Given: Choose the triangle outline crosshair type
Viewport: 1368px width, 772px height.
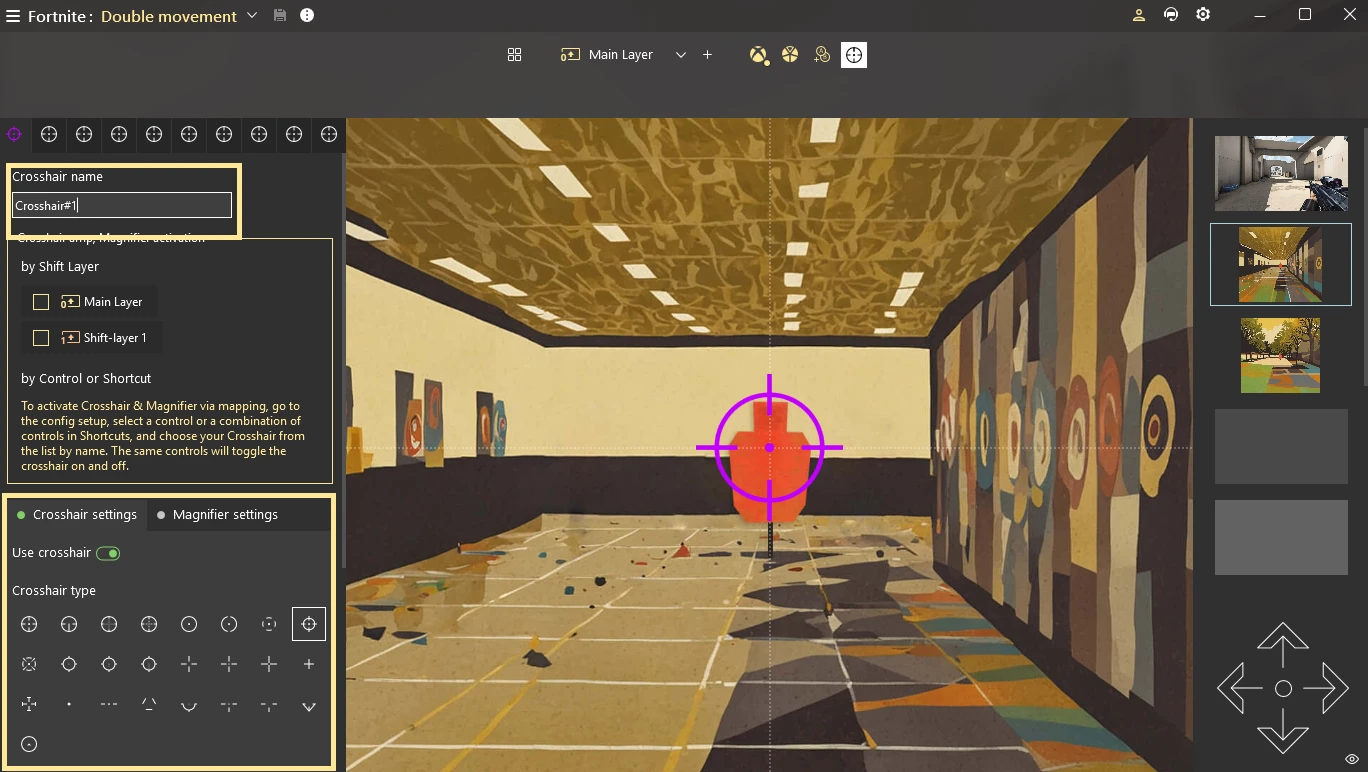Looking at the screenshot, I should click(149, 704).
